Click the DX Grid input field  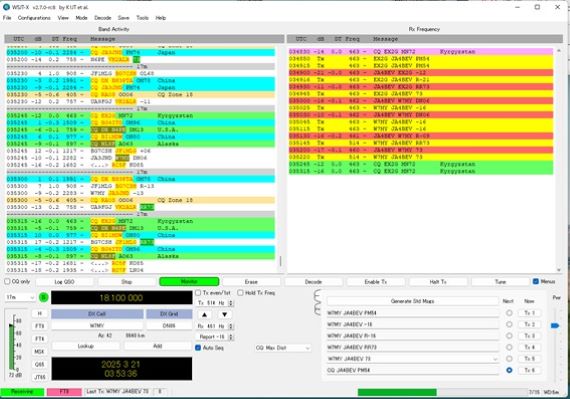tap(169, 326)
